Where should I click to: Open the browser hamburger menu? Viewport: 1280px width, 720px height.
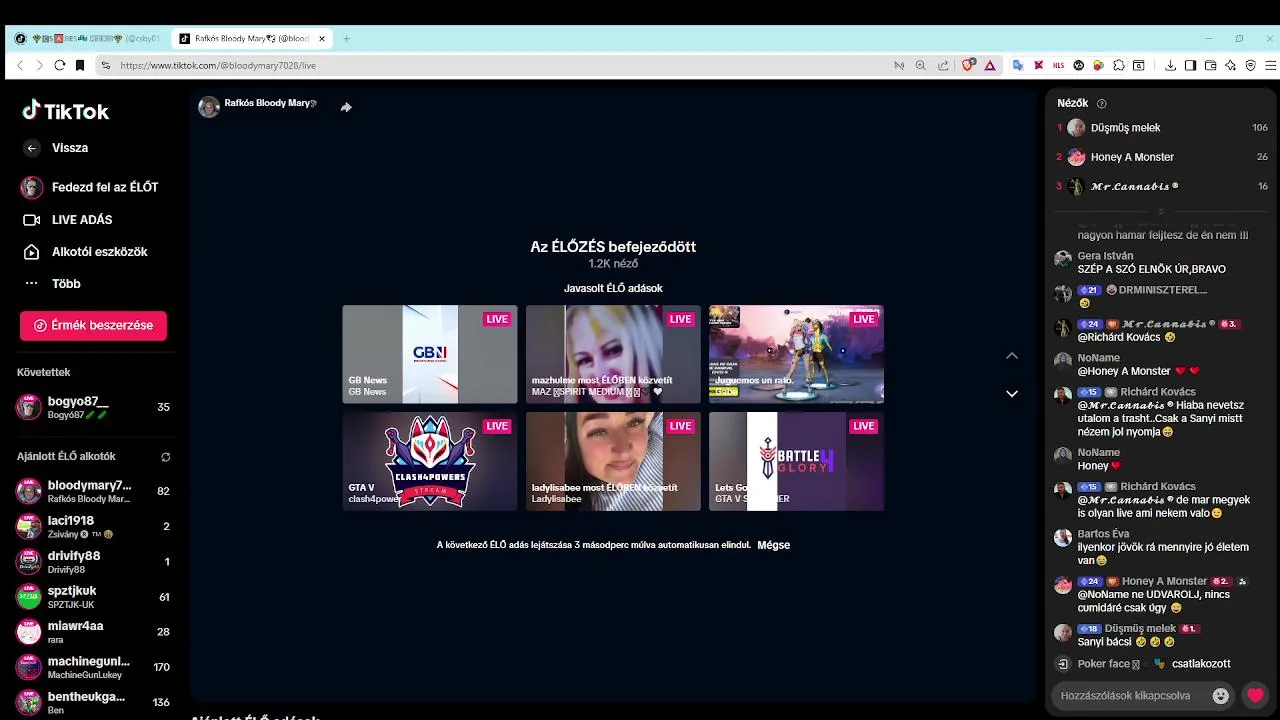(x=1271, y=65)
